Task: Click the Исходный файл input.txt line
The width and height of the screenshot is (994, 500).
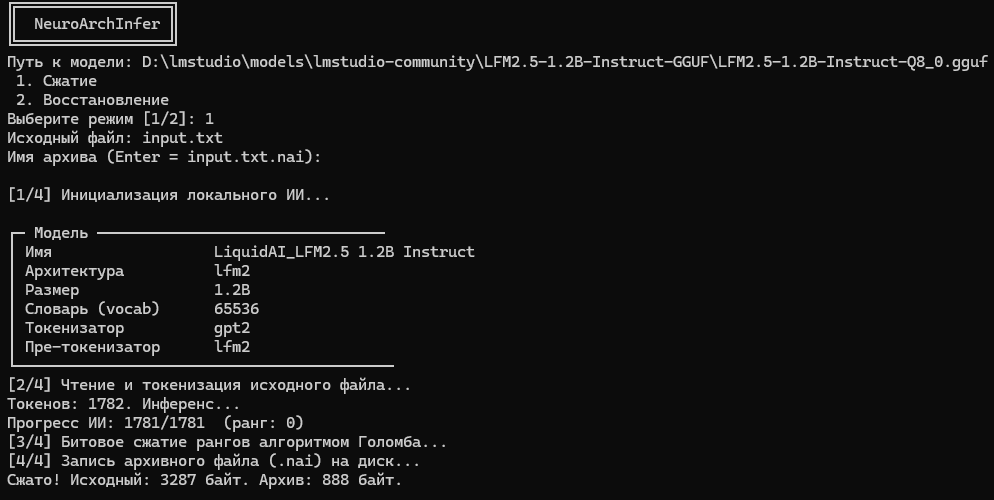Action: pos(115,138)
